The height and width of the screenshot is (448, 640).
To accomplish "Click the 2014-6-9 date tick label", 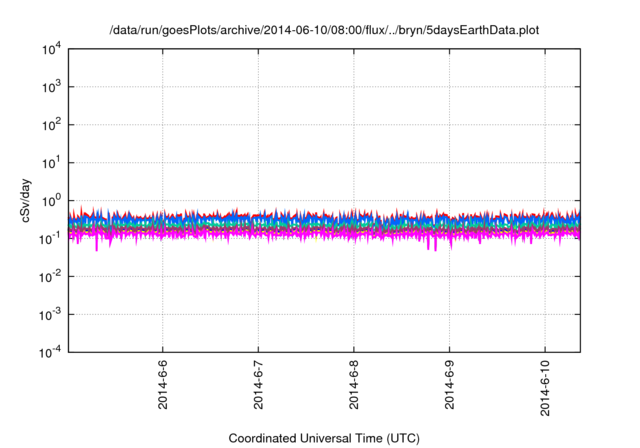I will point(449,385).
